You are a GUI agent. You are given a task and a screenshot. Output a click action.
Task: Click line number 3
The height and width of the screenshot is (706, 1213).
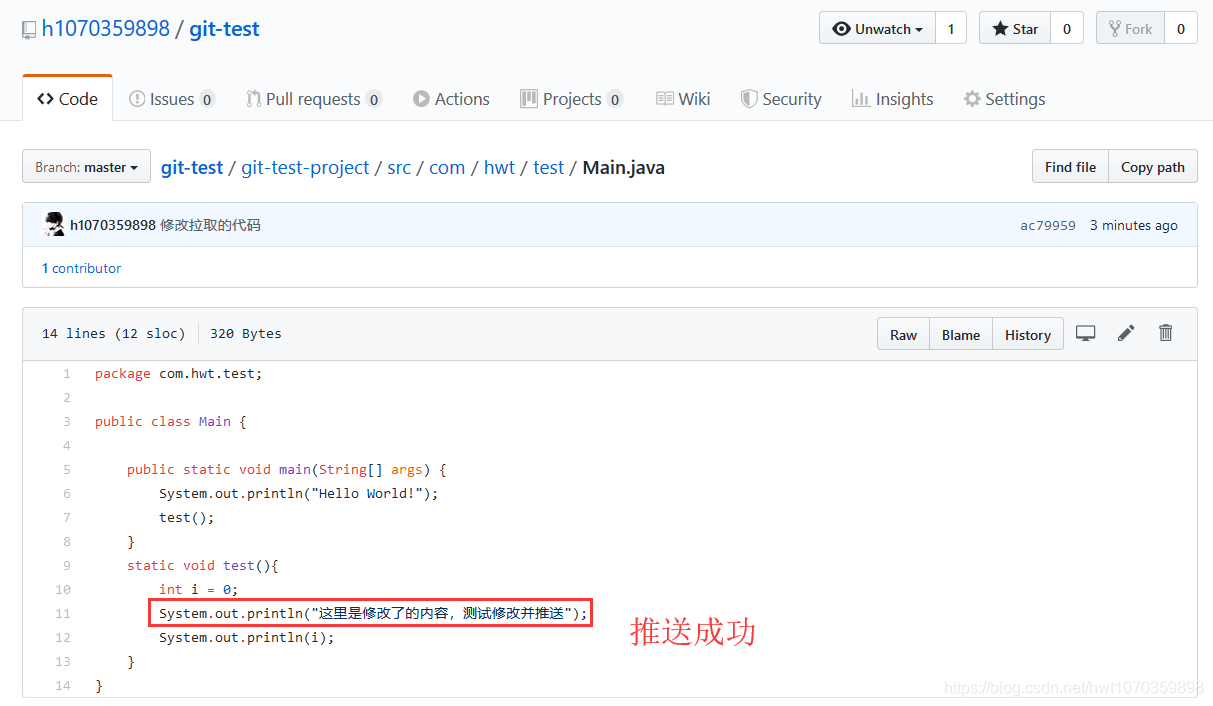click(66, 421)
